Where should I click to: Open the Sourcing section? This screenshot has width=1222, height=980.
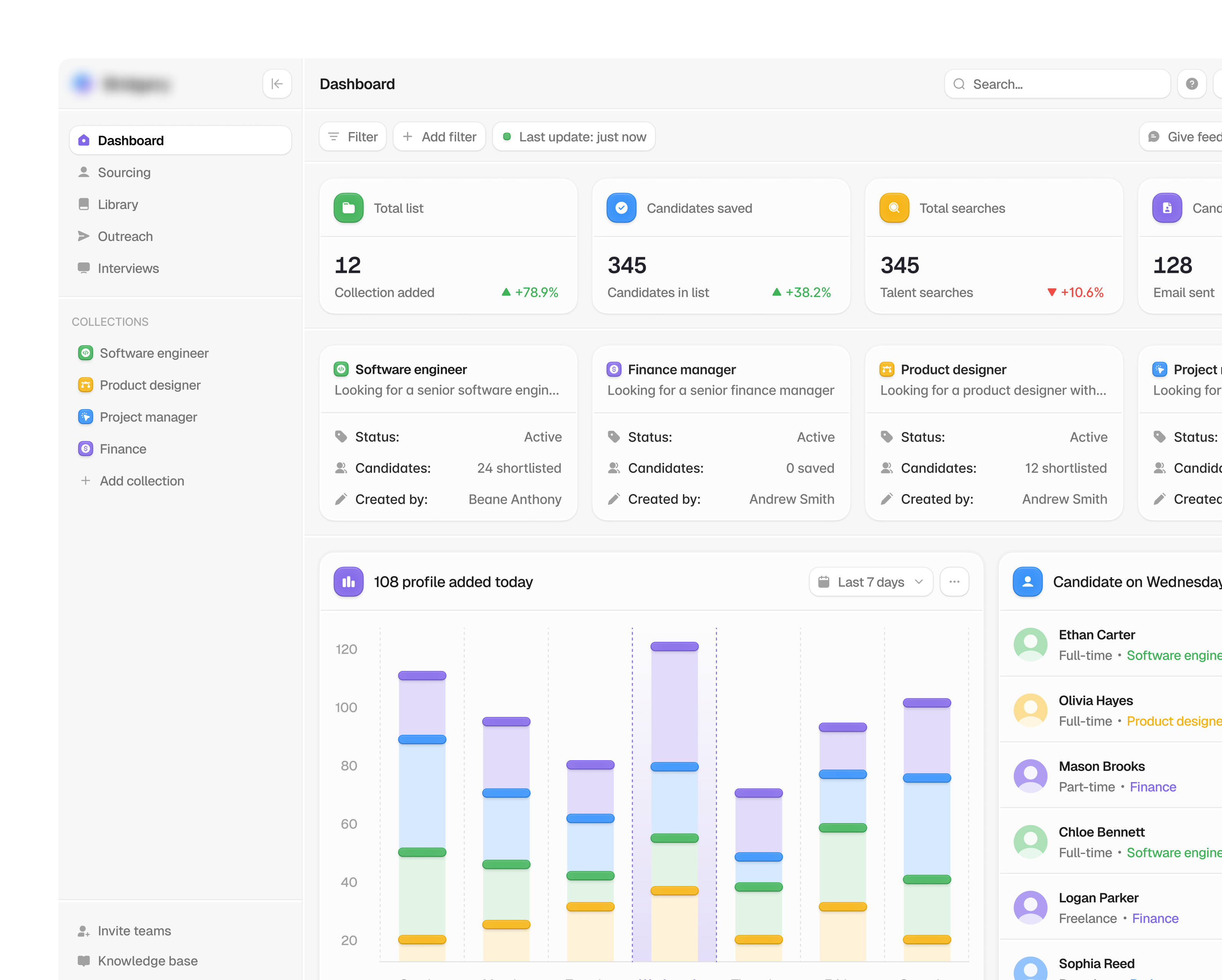tap(180, 172)
